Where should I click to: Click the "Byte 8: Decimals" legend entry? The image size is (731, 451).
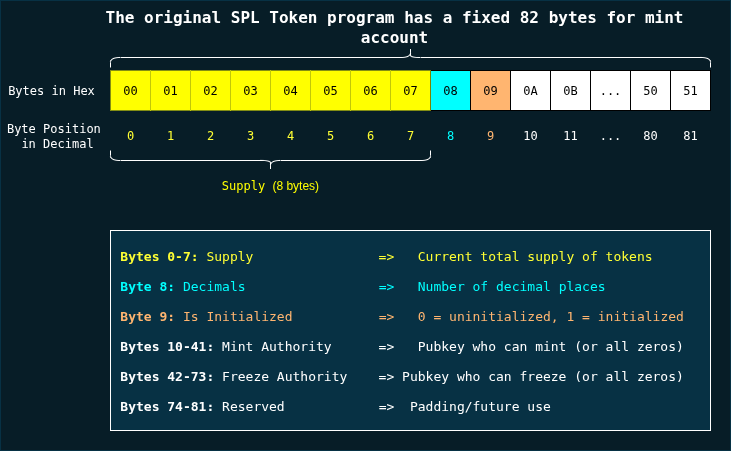[182, 287]
